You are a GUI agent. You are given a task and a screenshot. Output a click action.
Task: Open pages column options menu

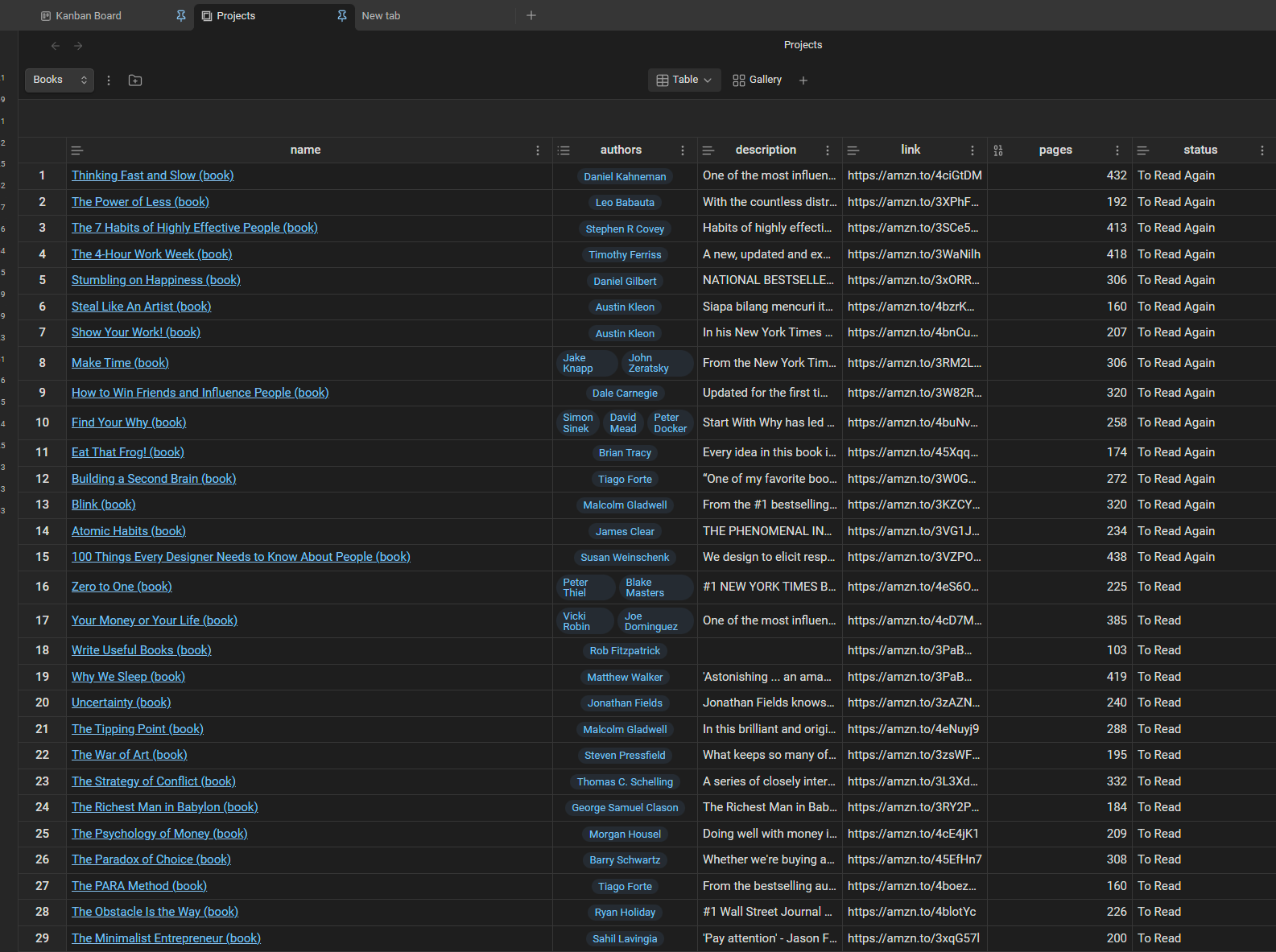[x=1117, y=150]
